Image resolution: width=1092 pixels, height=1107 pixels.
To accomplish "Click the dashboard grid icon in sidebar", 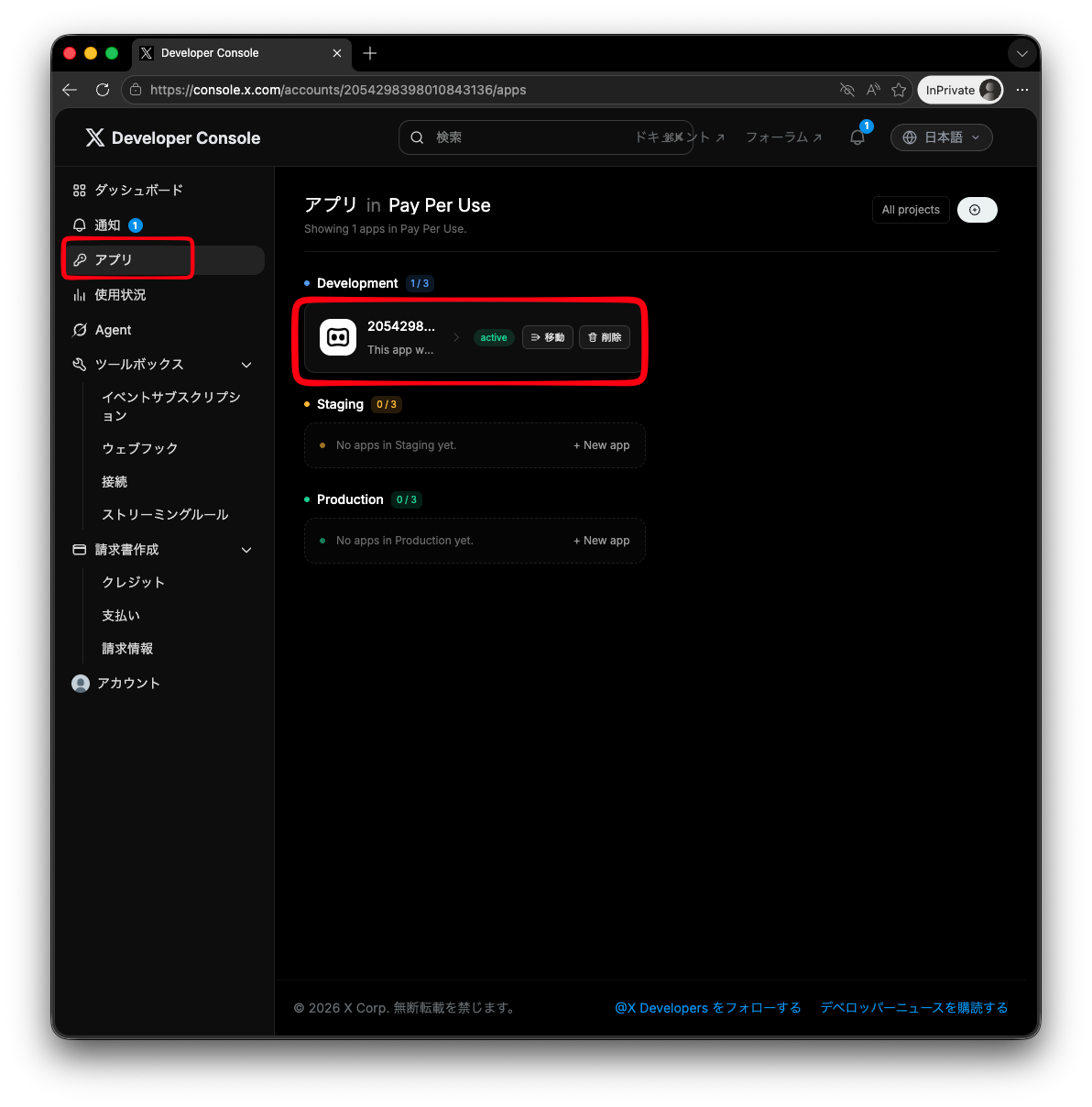I will tap(80, 191).
